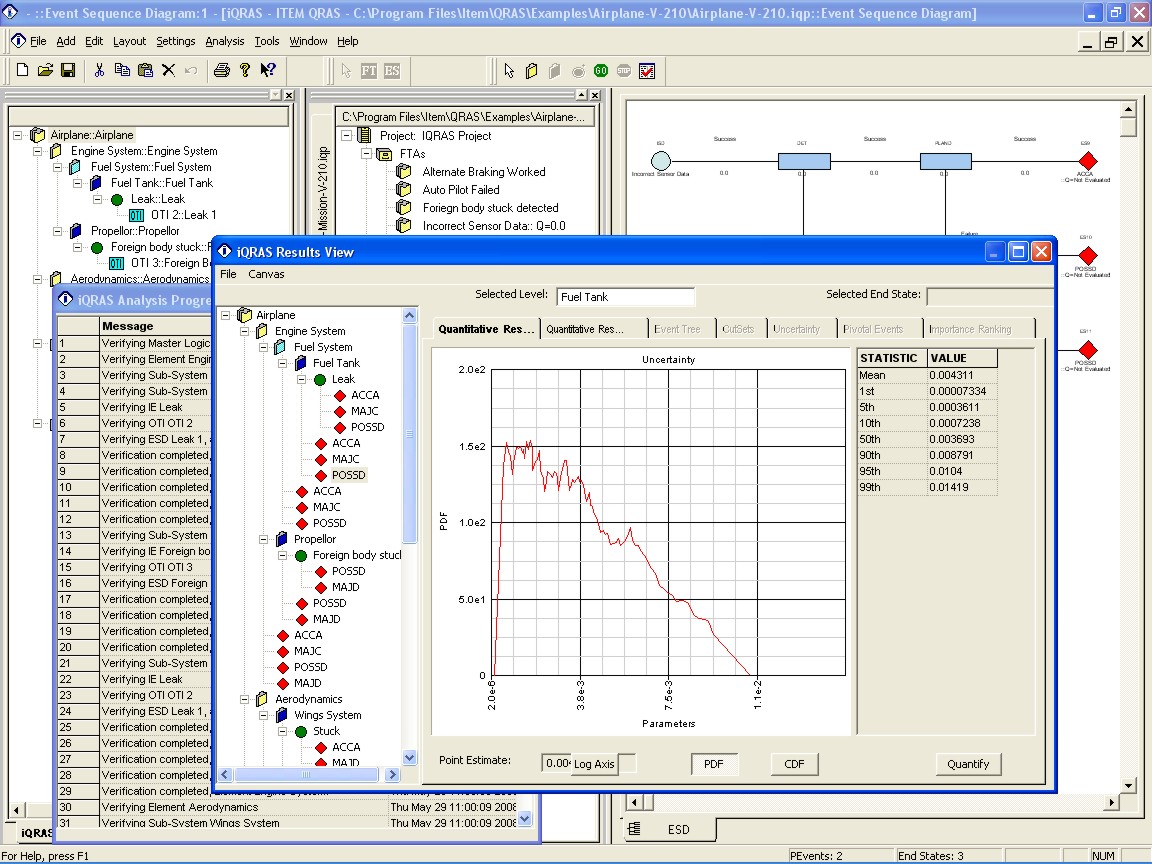Click the Delete X toolbar icon
The width and height of the screenshot is (1152, 864).
pyautogui.click(x=168, y=71)
